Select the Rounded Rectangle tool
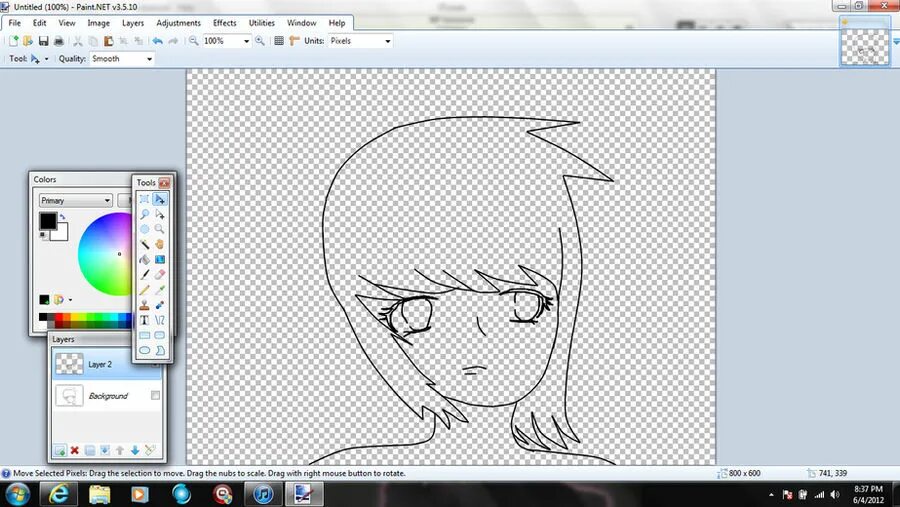900x507 pixels. [160, 335]
